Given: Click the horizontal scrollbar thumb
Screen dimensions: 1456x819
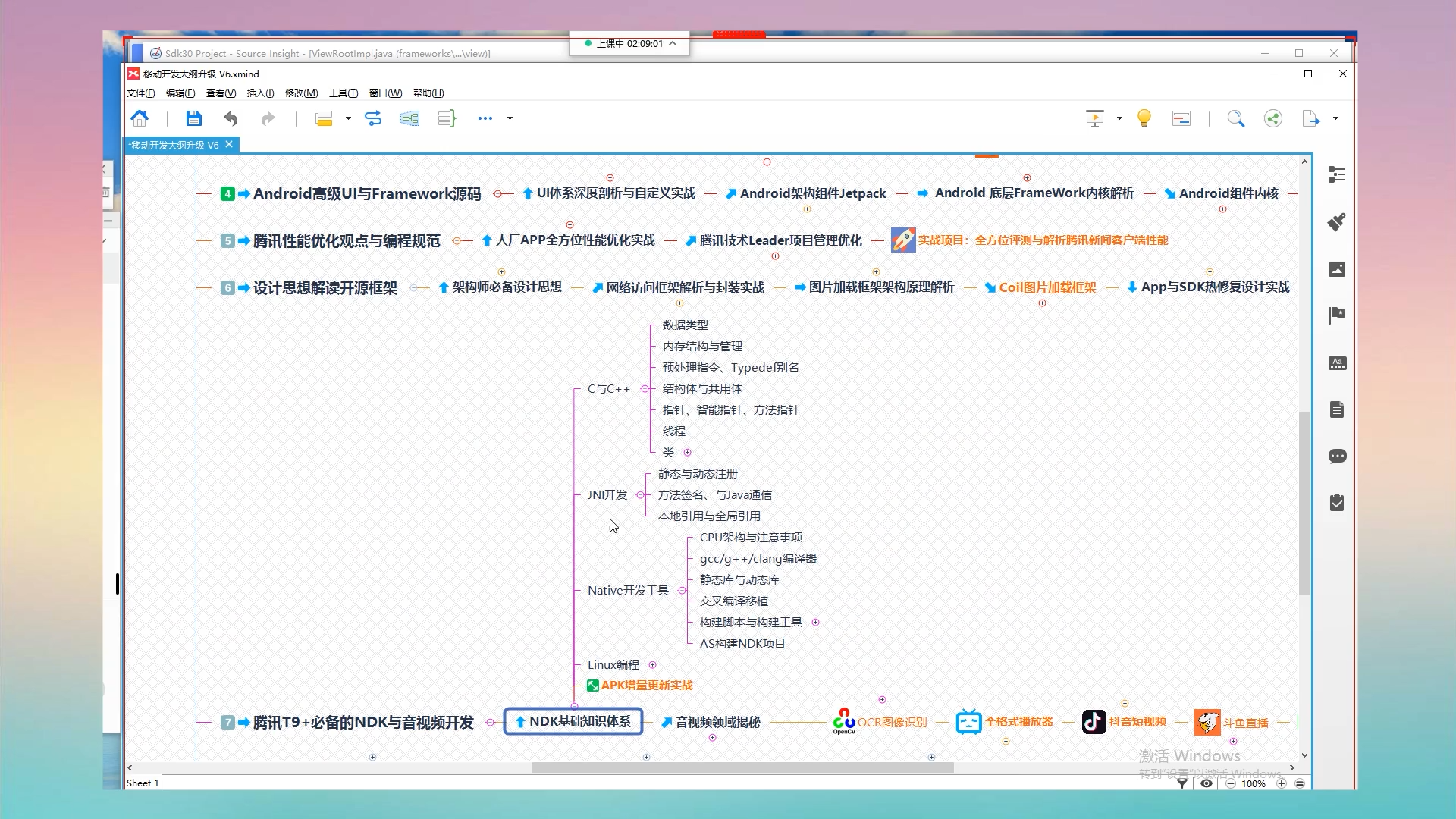Looking at the screenshot, I should coord(742,768).
